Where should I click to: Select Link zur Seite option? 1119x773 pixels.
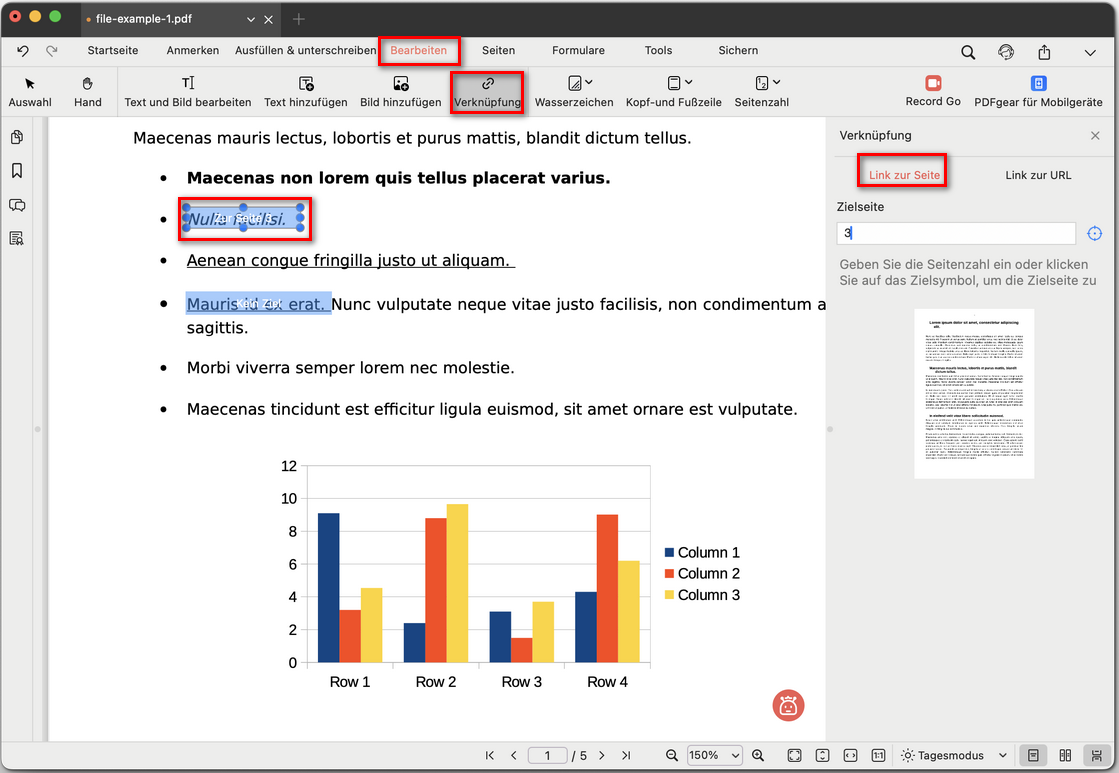(x=904, y=175)
